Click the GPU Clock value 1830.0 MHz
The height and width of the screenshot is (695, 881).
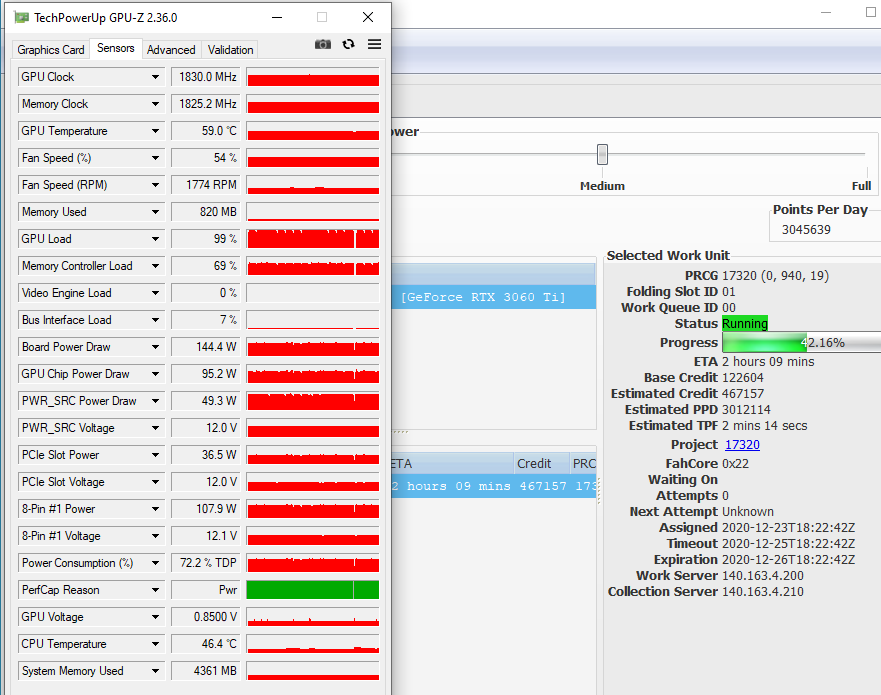[206, 77]
